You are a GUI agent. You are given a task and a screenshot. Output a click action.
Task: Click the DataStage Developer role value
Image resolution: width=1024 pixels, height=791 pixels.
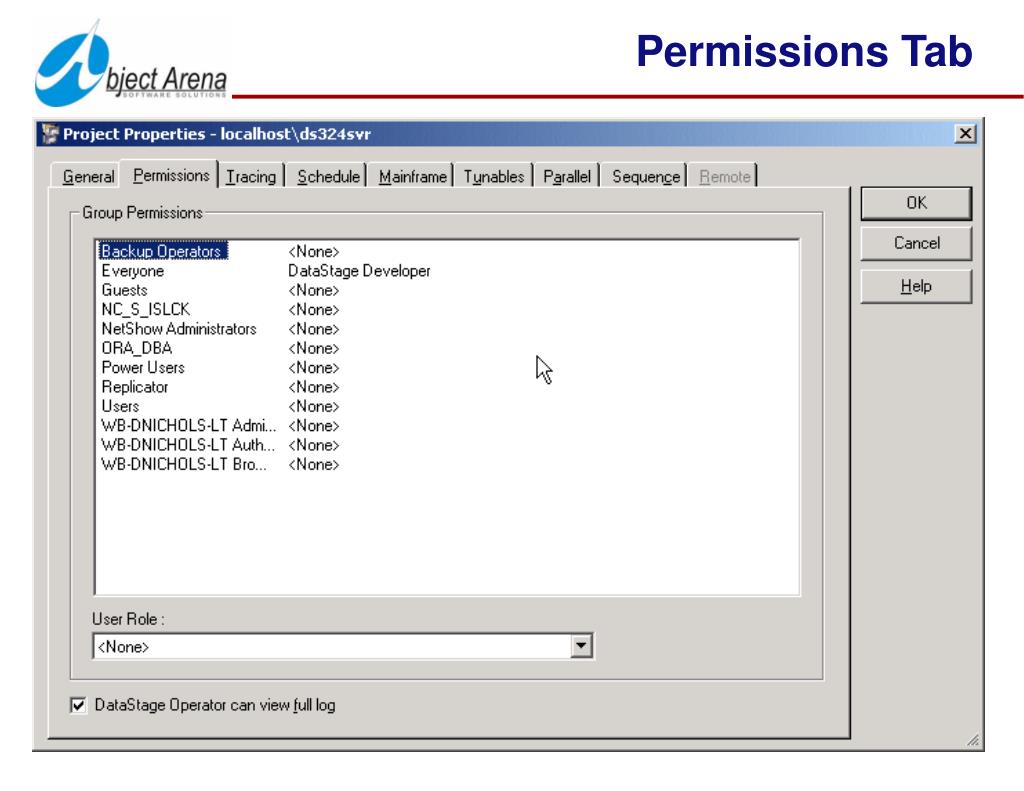359,271
